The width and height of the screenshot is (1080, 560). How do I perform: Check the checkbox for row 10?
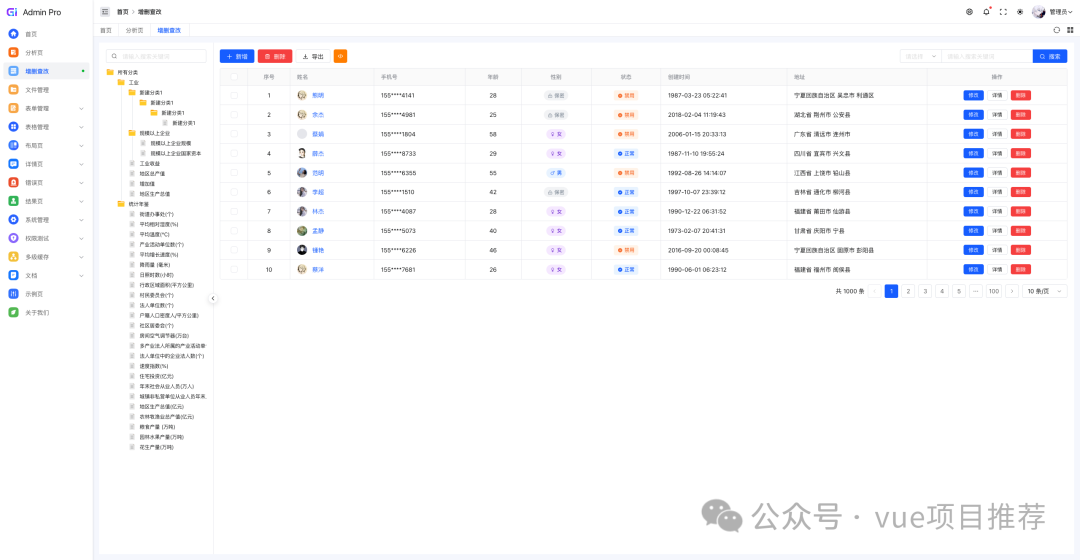tap(234, 269)
